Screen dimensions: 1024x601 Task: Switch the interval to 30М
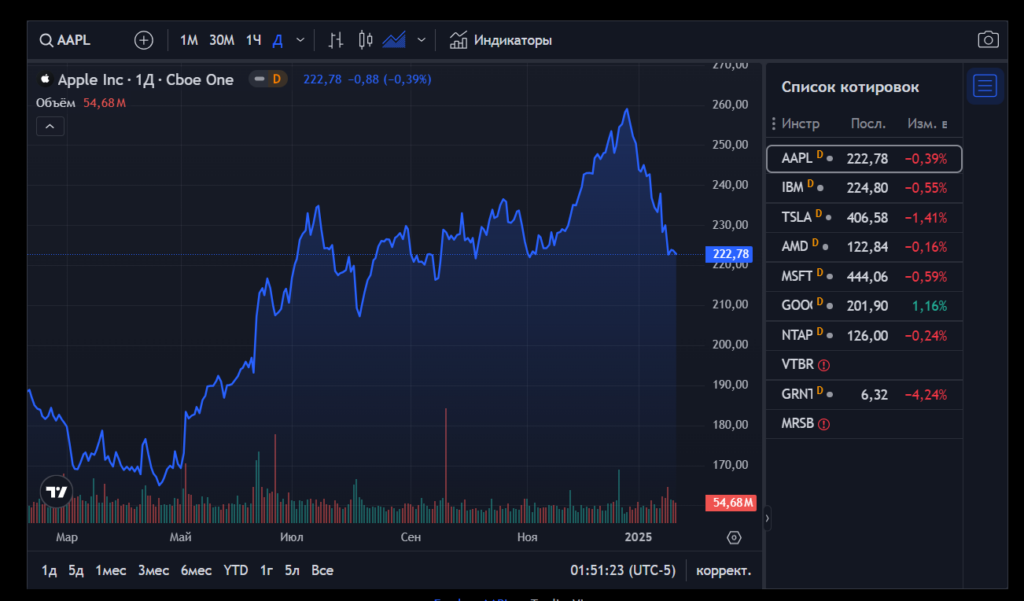tap(221, 40)
